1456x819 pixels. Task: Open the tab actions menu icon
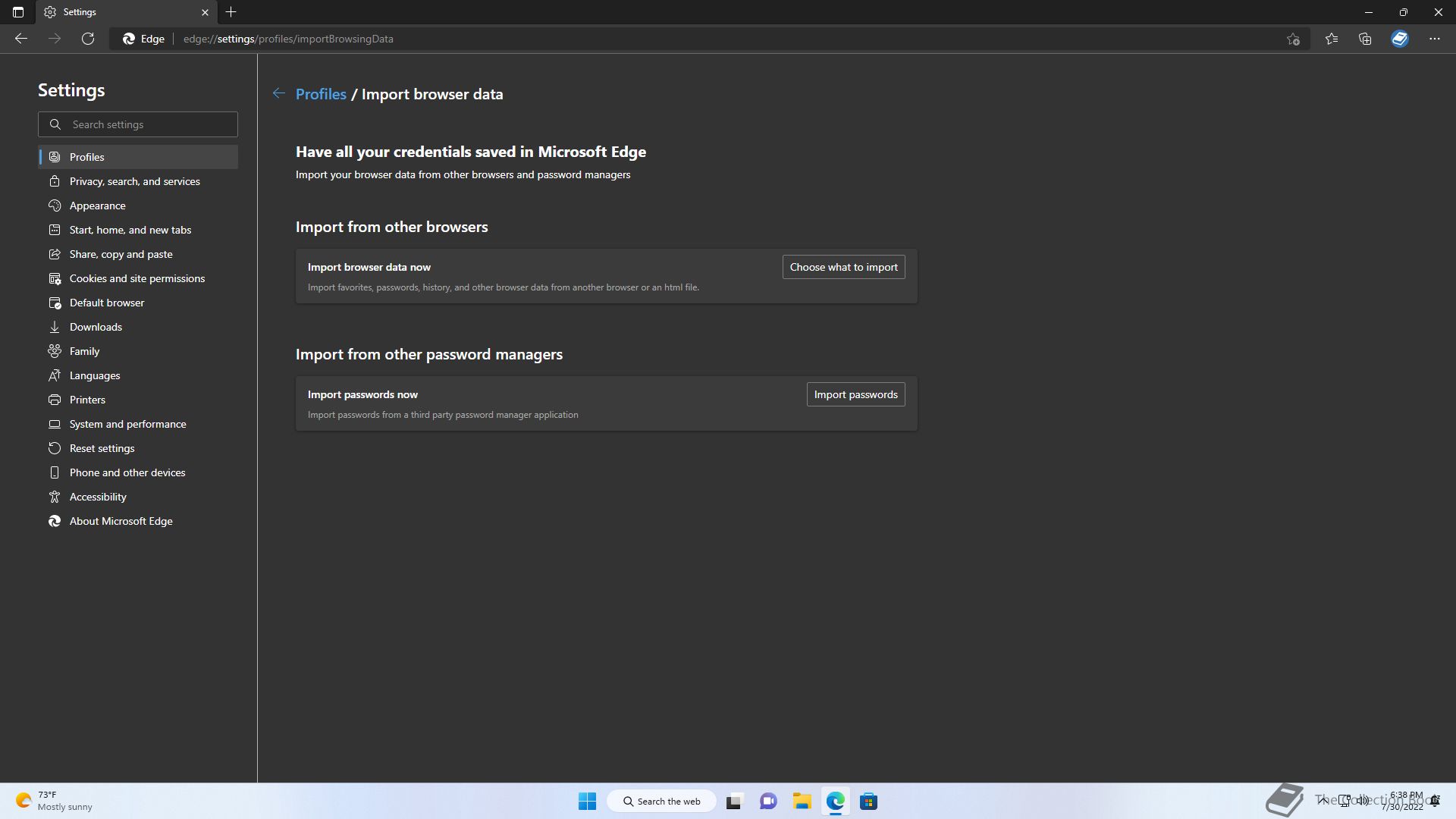18,12
